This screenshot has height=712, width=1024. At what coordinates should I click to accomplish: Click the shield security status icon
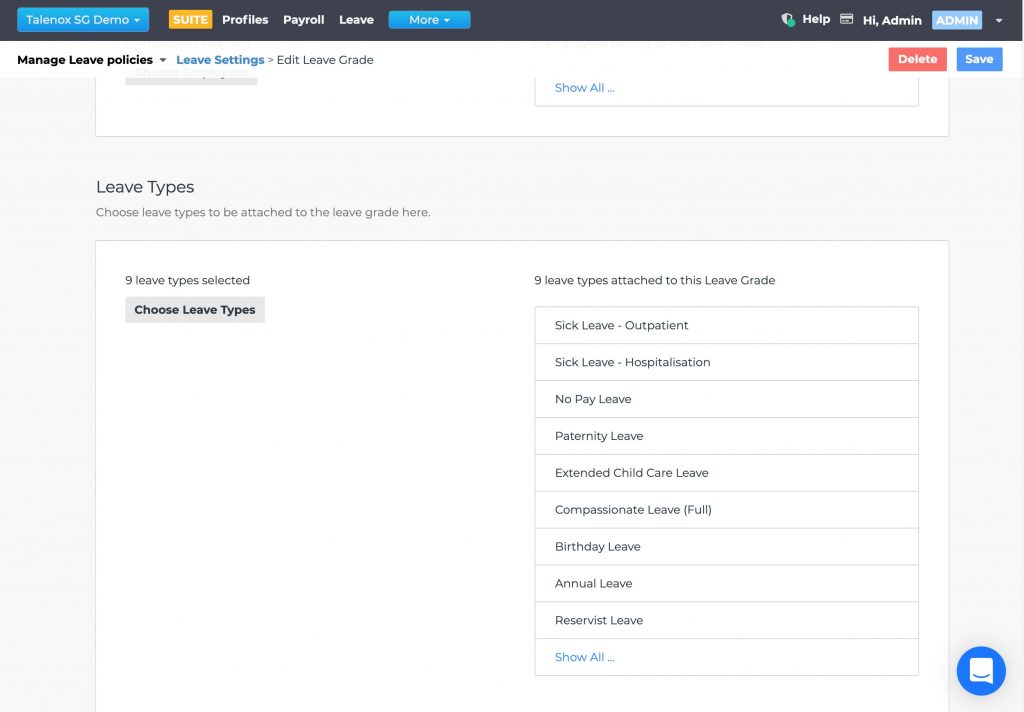[788, 19]
